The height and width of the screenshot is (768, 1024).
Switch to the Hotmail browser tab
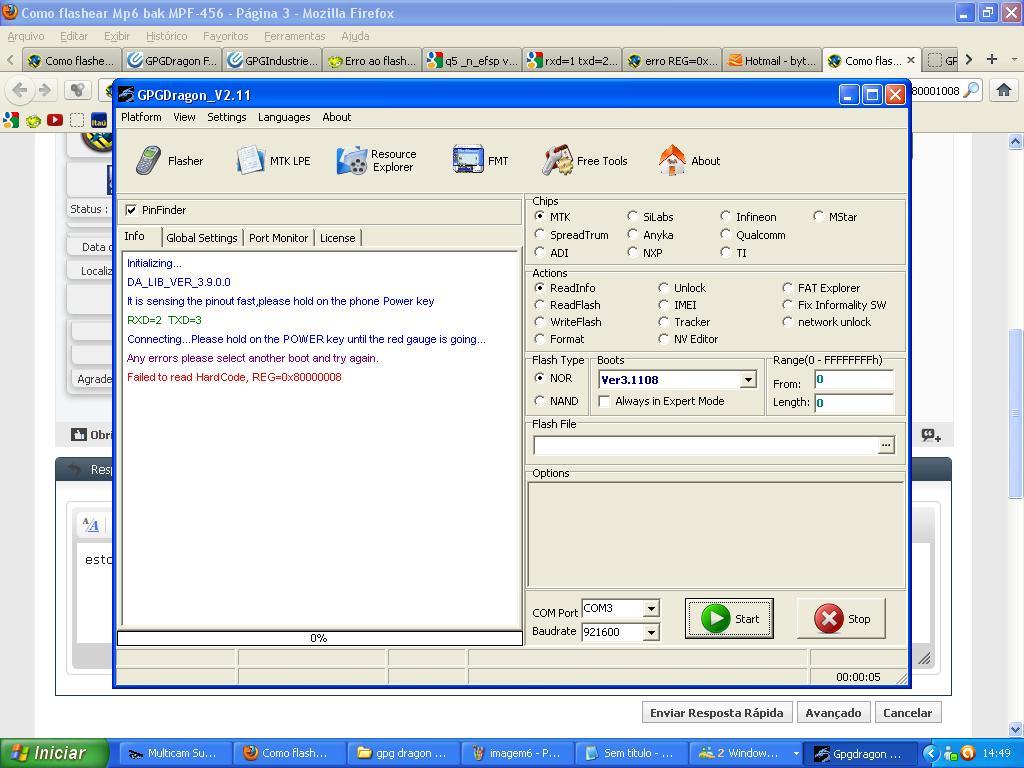(772, 60)
